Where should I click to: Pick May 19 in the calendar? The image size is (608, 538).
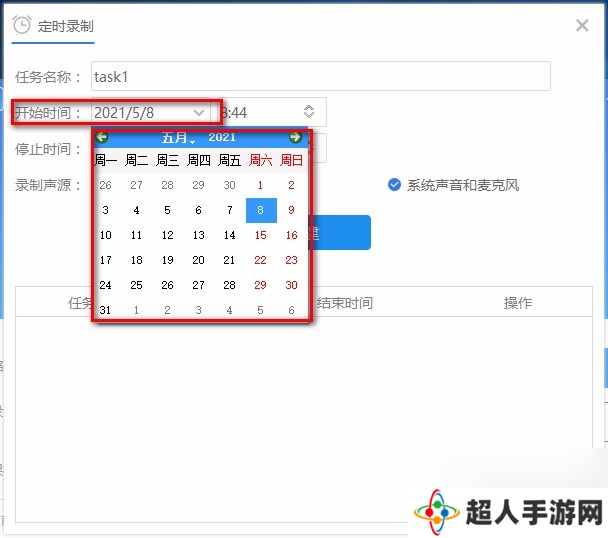coord(168,260)
